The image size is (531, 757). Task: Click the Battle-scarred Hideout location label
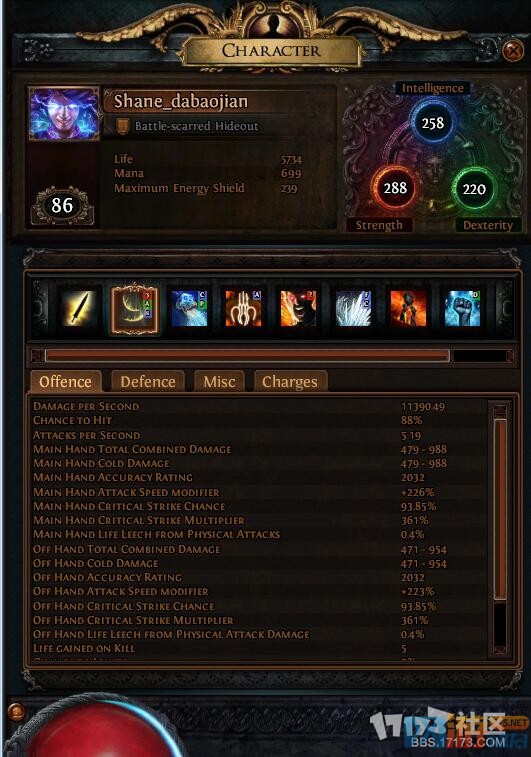point(196,126)
